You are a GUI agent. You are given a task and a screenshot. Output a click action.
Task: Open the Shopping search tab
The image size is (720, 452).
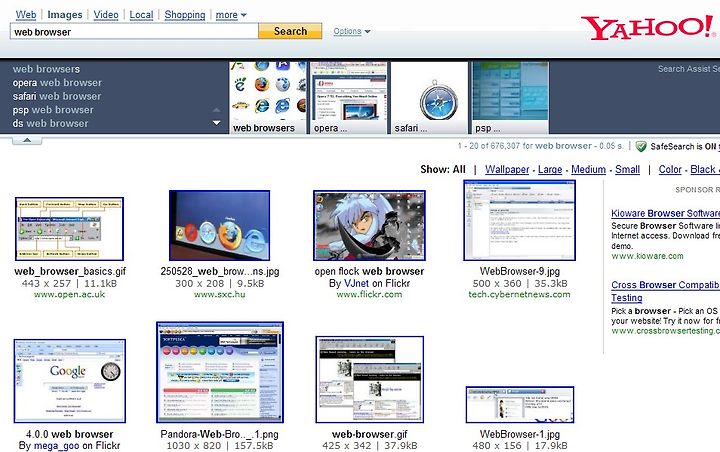185,15
